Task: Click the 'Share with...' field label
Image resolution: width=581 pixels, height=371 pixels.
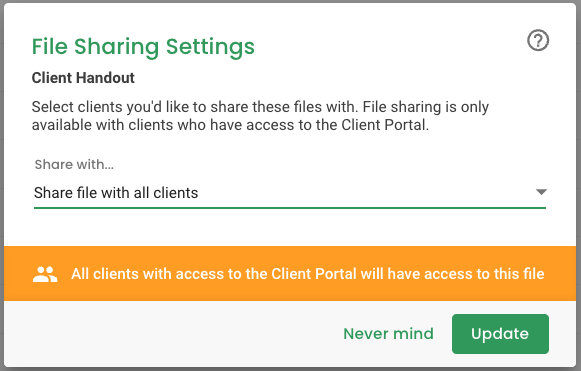Action: (x=74, y=164)
